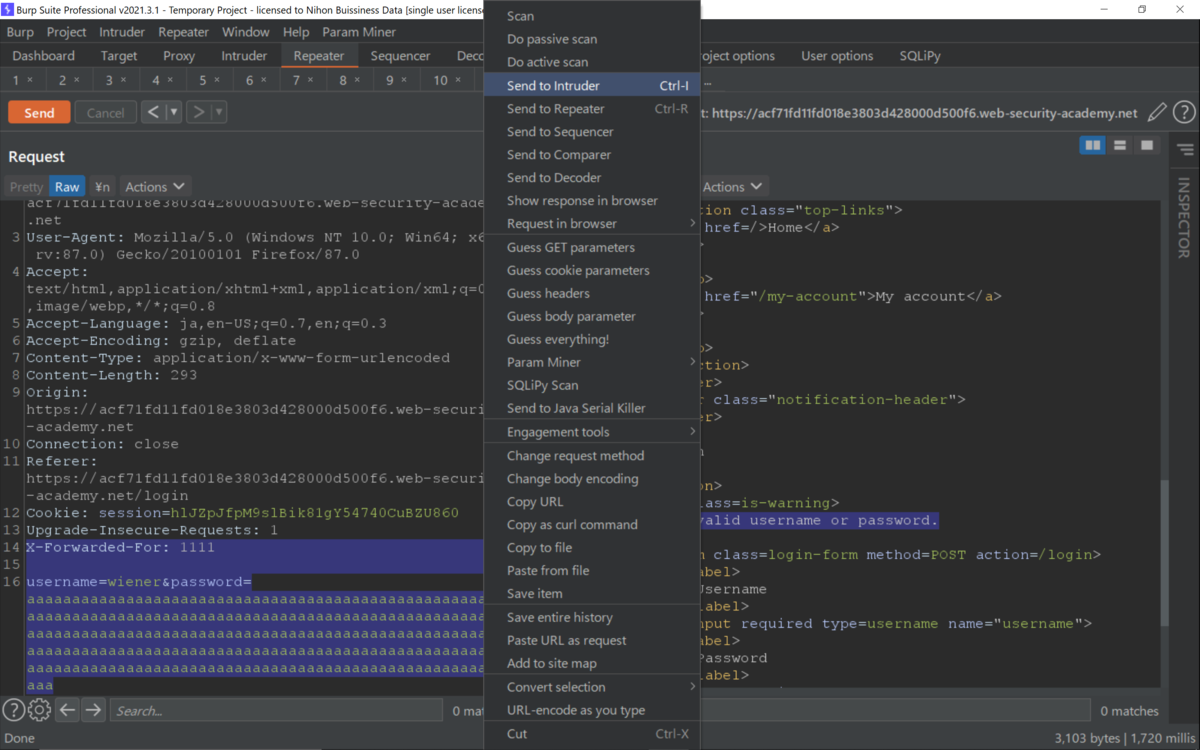Switch to side-by-side split layout
The image size is (1200, 750).
coord(1093,146)
